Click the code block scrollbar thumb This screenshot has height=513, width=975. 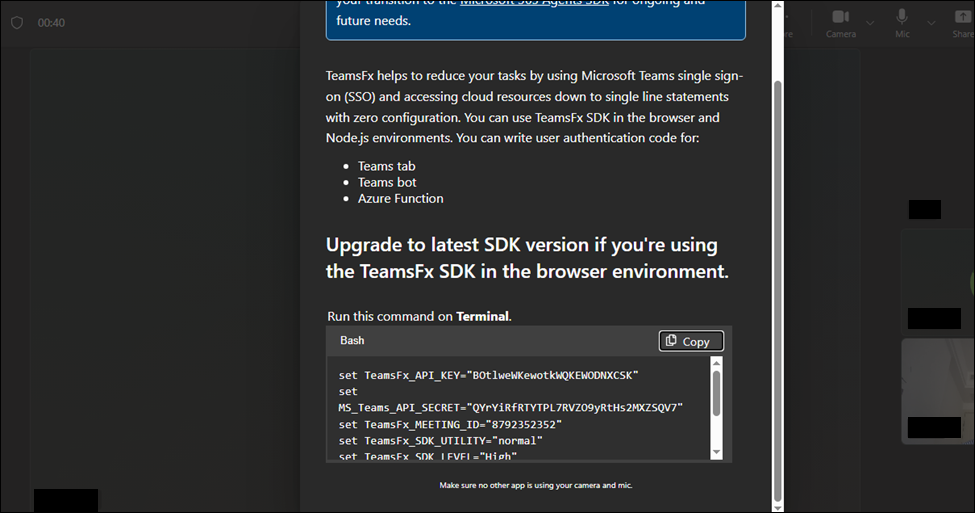tap(716, 390)
